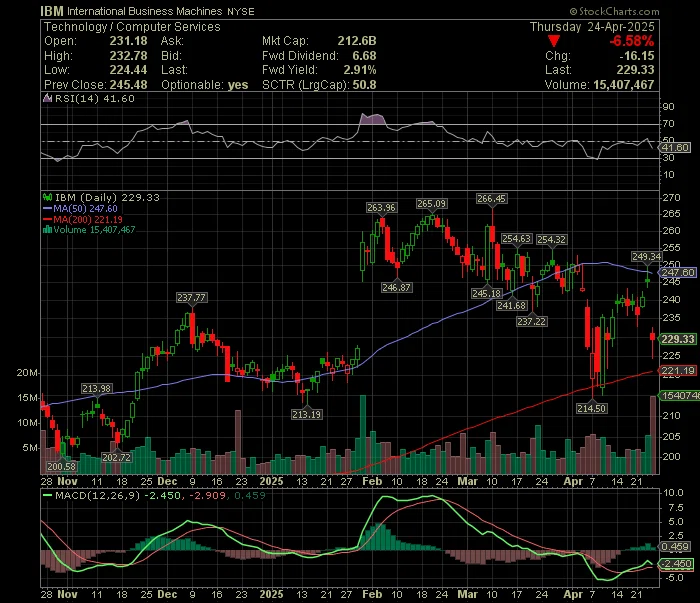Click the Fwd Dividend value 6.68

pyautogui.click(x=364, y=56)
